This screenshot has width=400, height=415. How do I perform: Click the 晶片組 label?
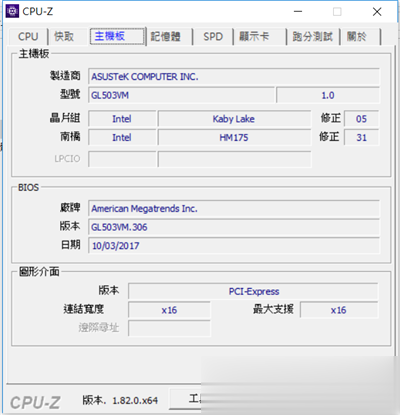pyautogui.click(x=65, y=118)
